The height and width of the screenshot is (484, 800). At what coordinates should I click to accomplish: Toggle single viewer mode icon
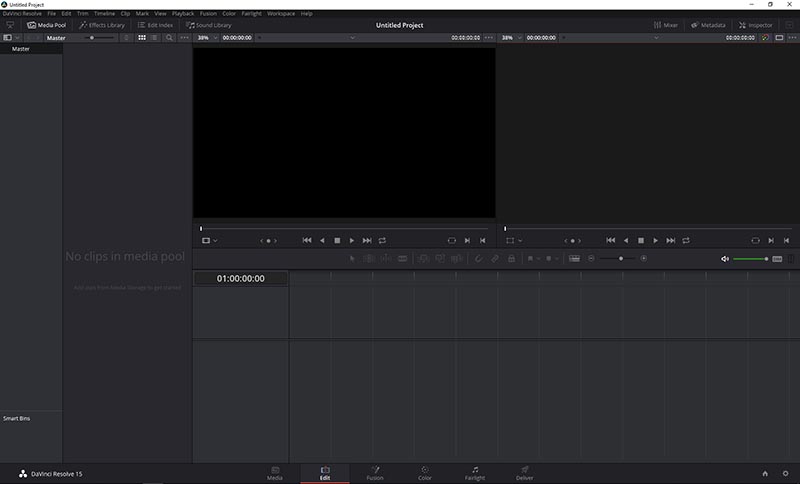(779, 38)
